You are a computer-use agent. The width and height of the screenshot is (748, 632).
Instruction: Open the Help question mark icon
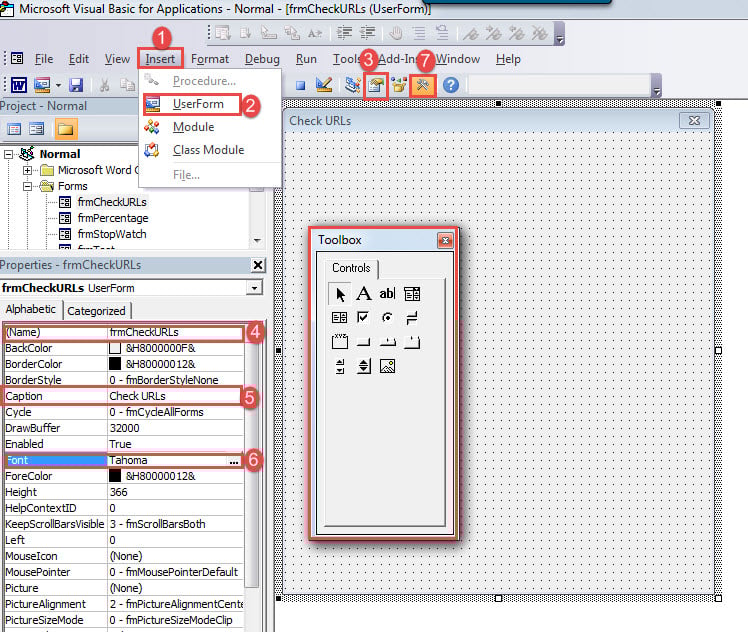coord(451,85)
